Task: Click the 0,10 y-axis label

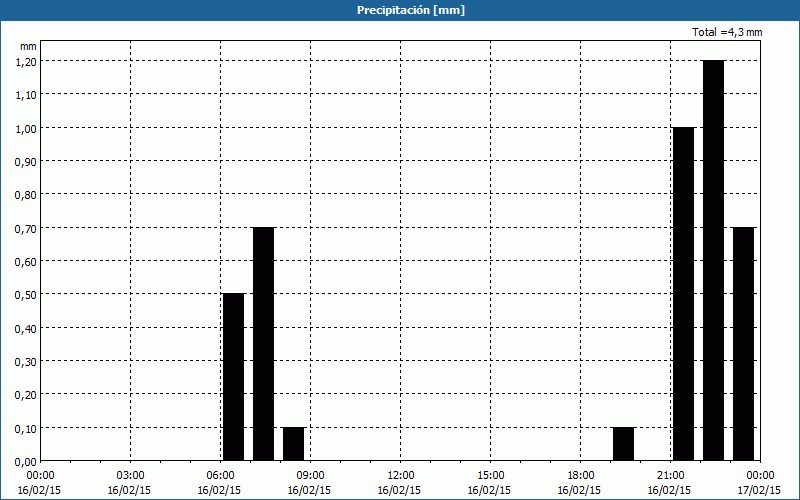Action: (26, 428)
